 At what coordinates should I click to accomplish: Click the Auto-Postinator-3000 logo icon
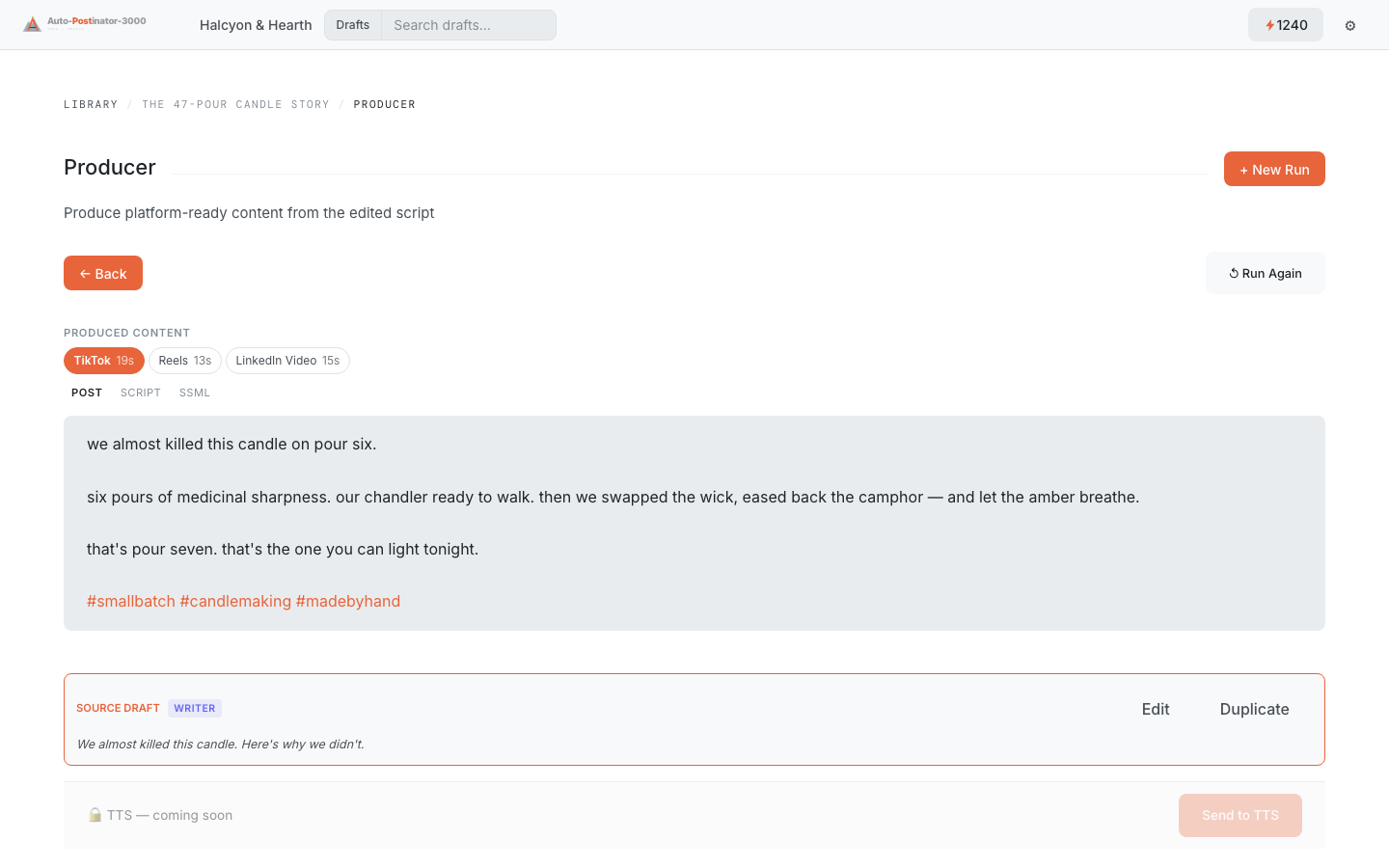pos(33,24)
